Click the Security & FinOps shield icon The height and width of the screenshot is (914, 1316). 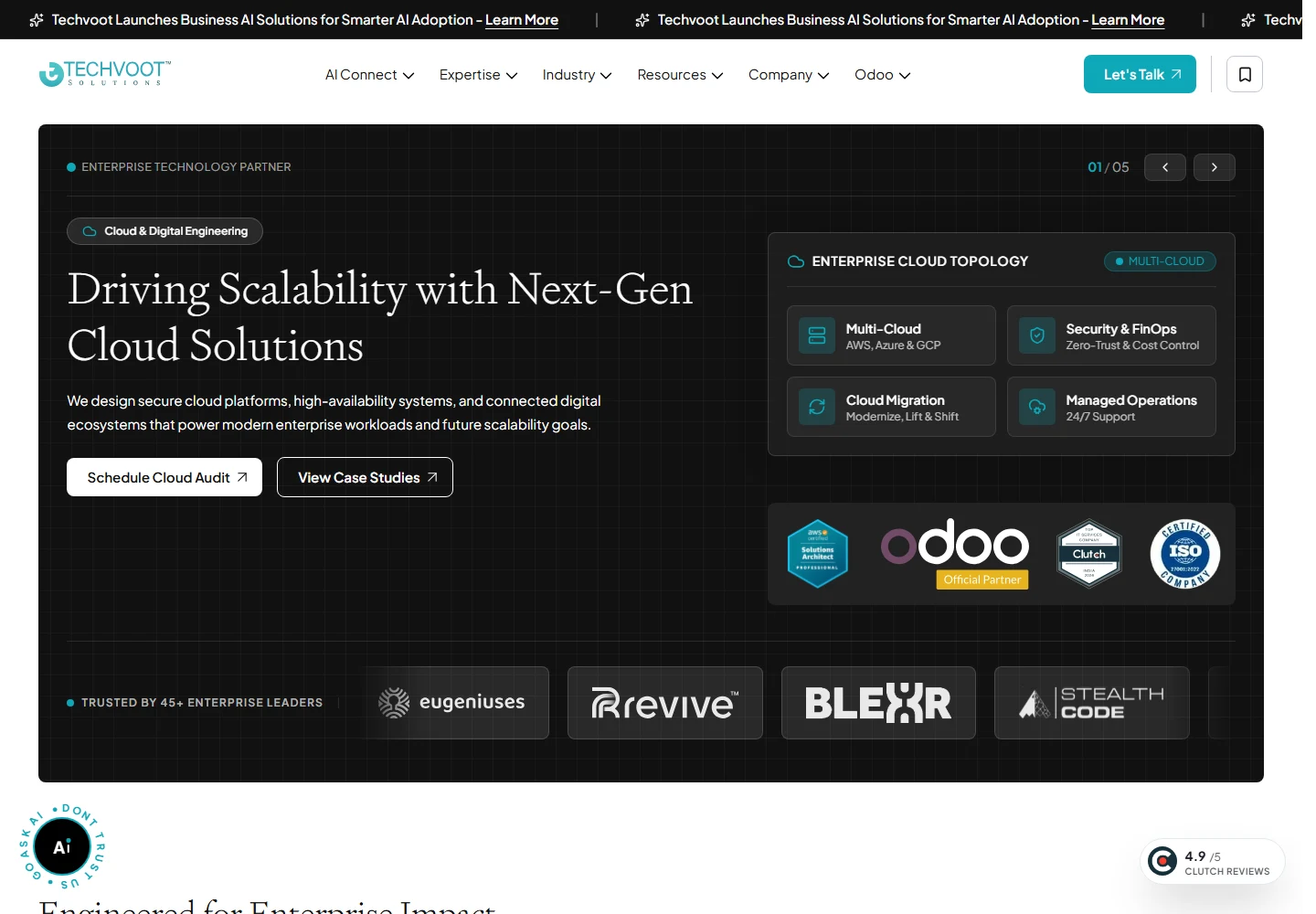(x=1037, y=335)
